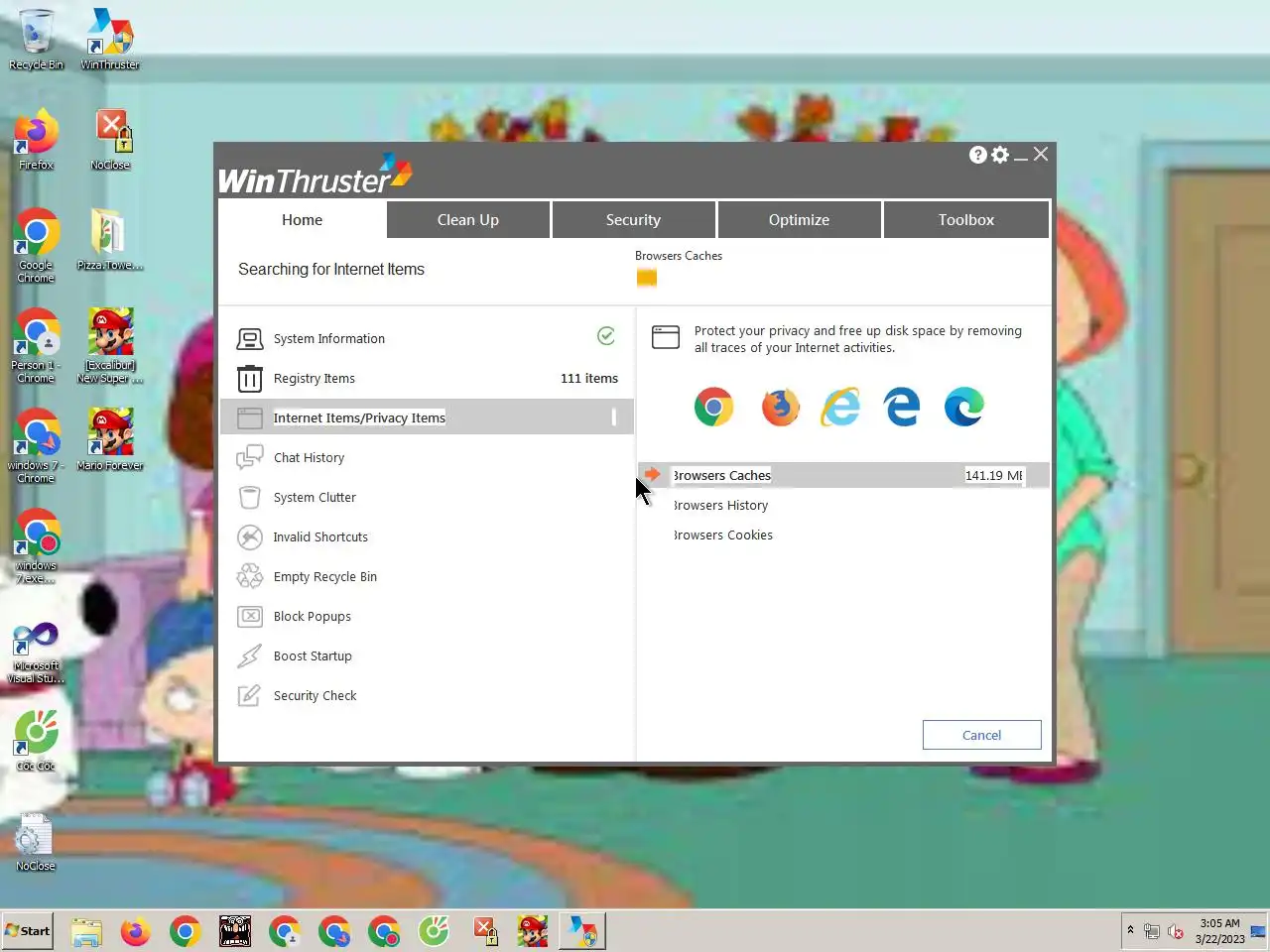Select Block Popups row
1270x952 pixels.
pyautogui.click(x=427, y=616)
